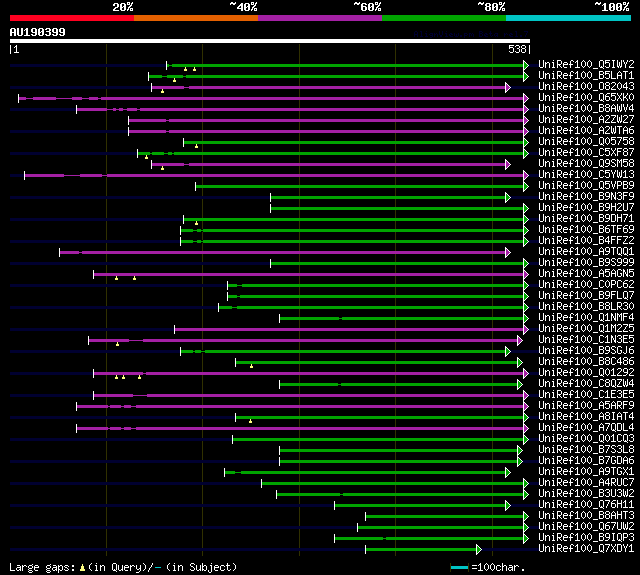Click the white AU190399 query sequence bar
Image resolution: width=640 pixels, height=575 pixels.
tap(270, 41)
